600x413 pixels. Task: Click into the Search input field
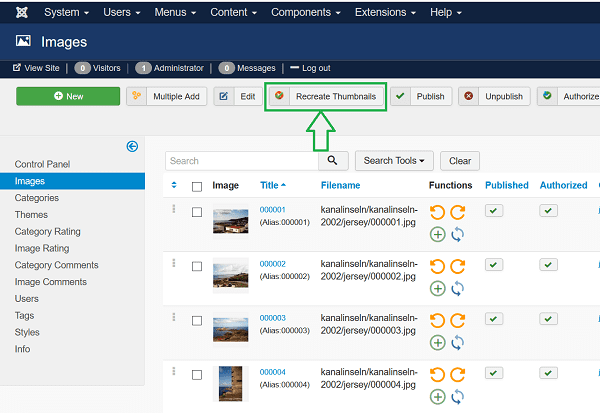[241, 160]
